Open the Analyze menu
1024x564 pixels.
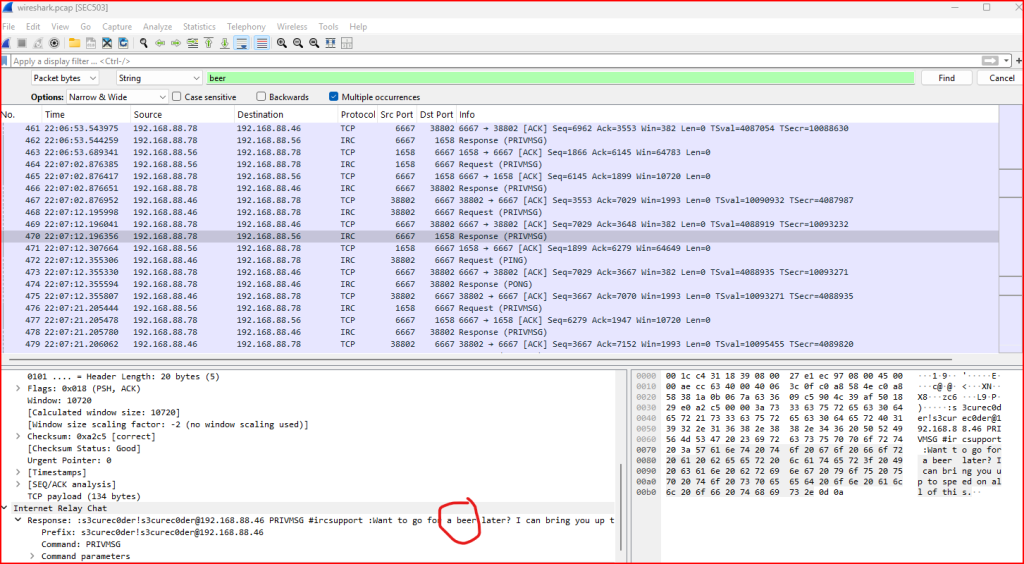(x=157, y=27)
